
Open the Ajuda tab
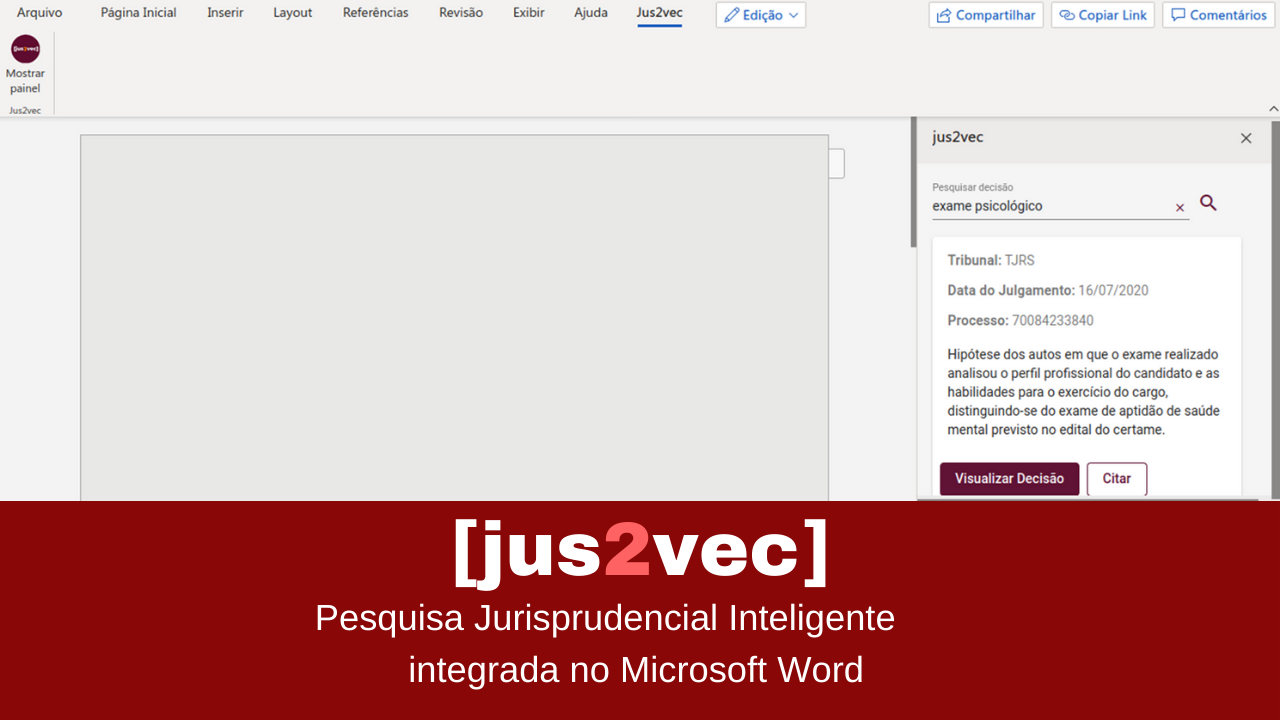click(x=591, y=13)
